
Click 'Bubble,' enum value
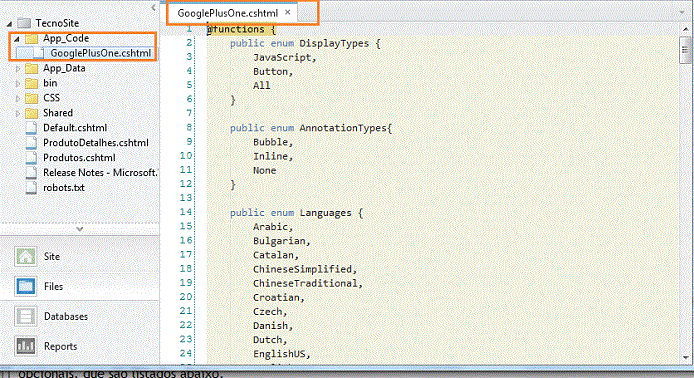(273, 142)
